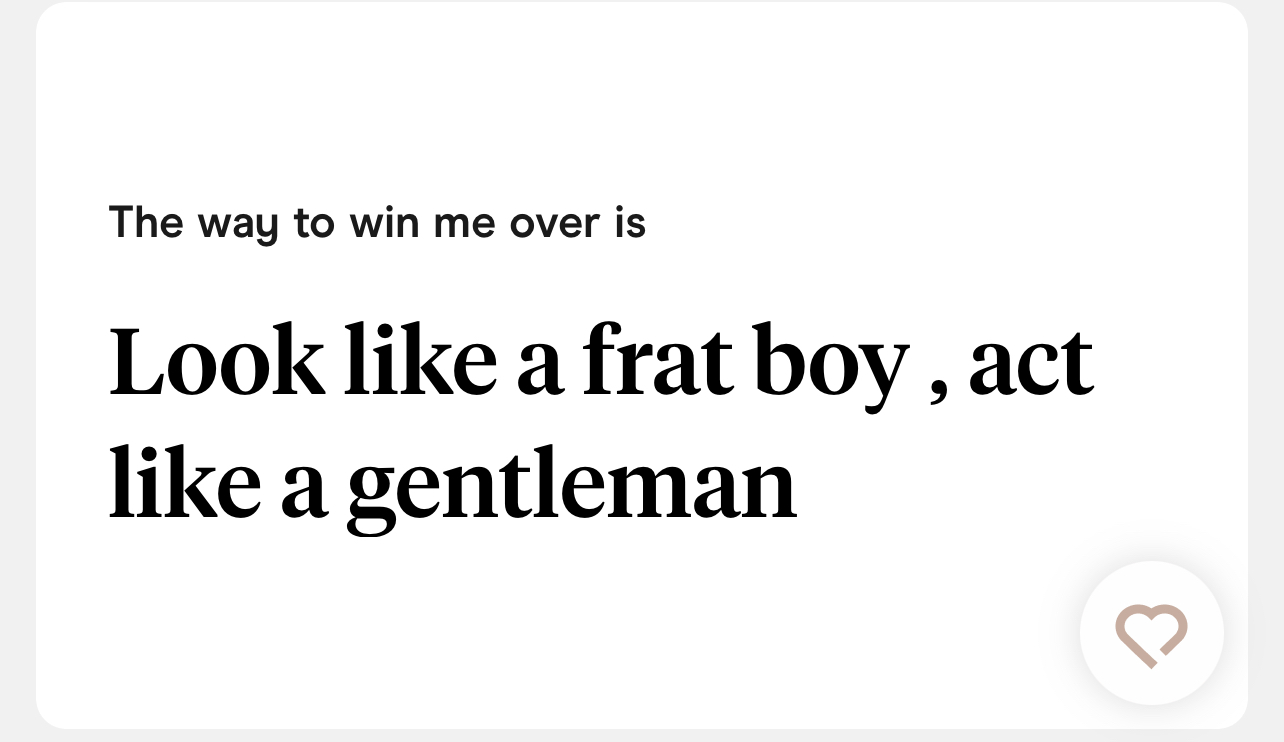Send a like using the heart outline
Image resolution: width=1284 pixels, height=742 pixels.
point(1151,634)
